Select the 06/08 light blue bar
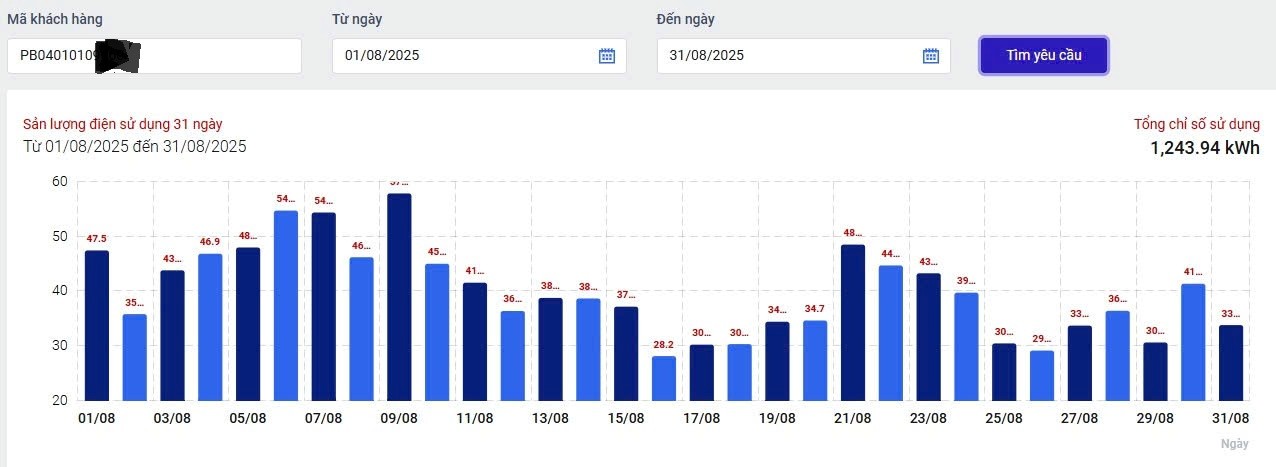Screen dimensions: 1276x467 click(x=286, y=306)
